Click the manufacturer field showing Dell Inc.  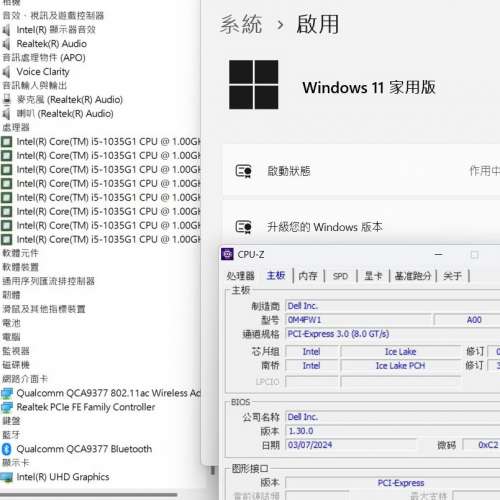(393, 306)
